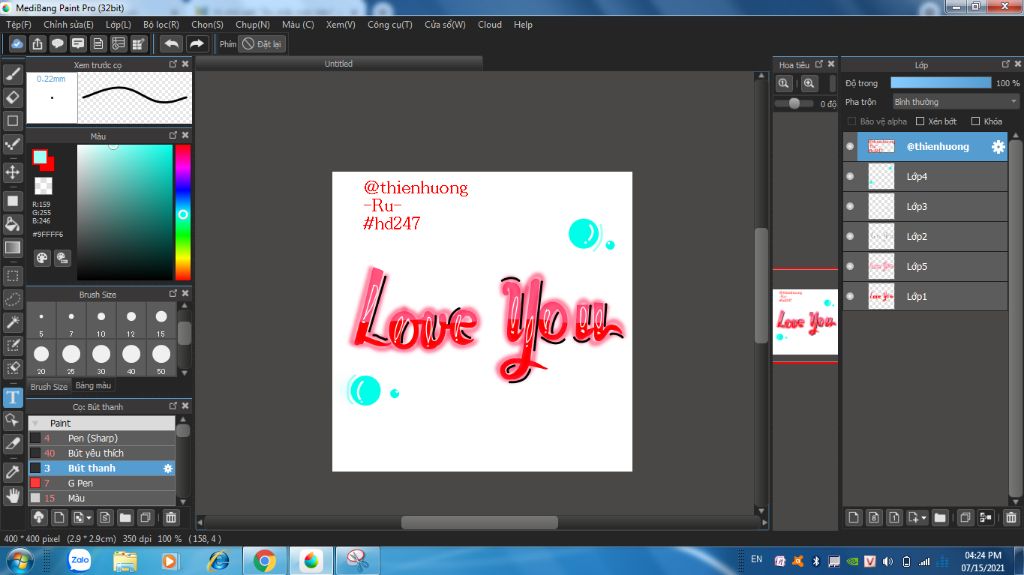Open the Pha trộn blend mode dropdown
The image size is (1024, 575).
955,102
